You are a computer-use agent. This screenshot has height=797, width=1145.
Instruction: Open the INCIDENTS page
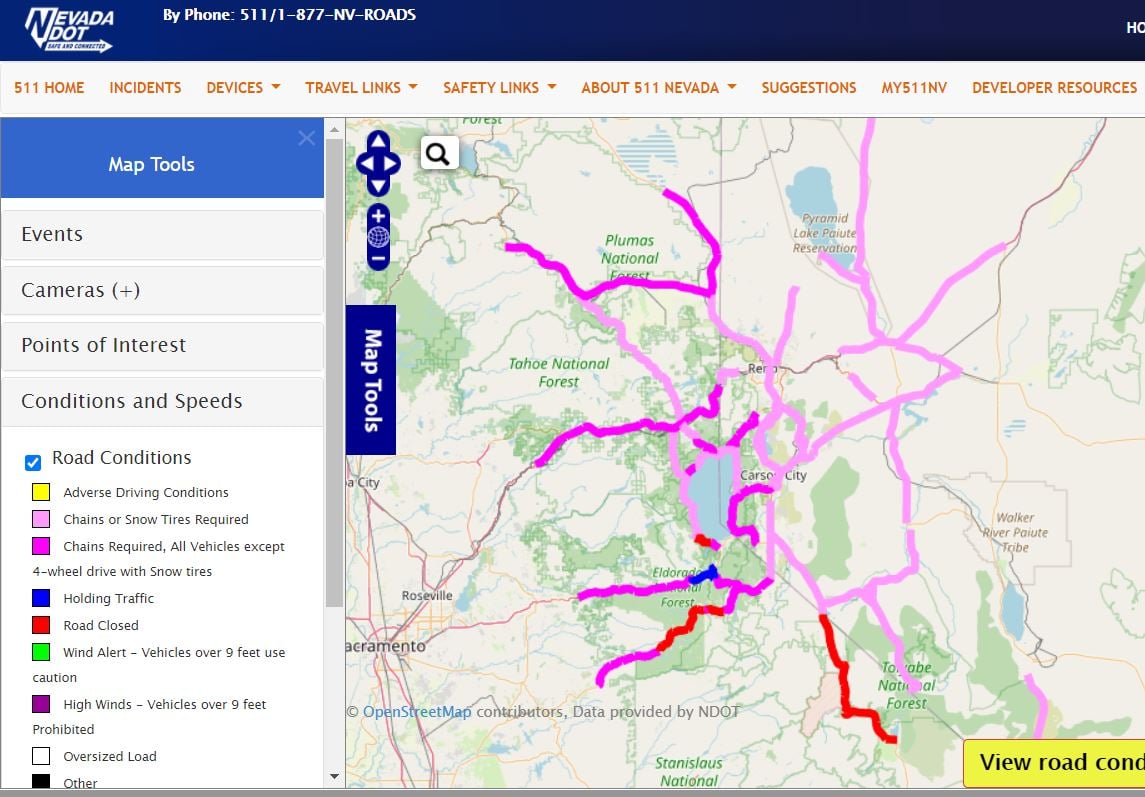point(145,88)
